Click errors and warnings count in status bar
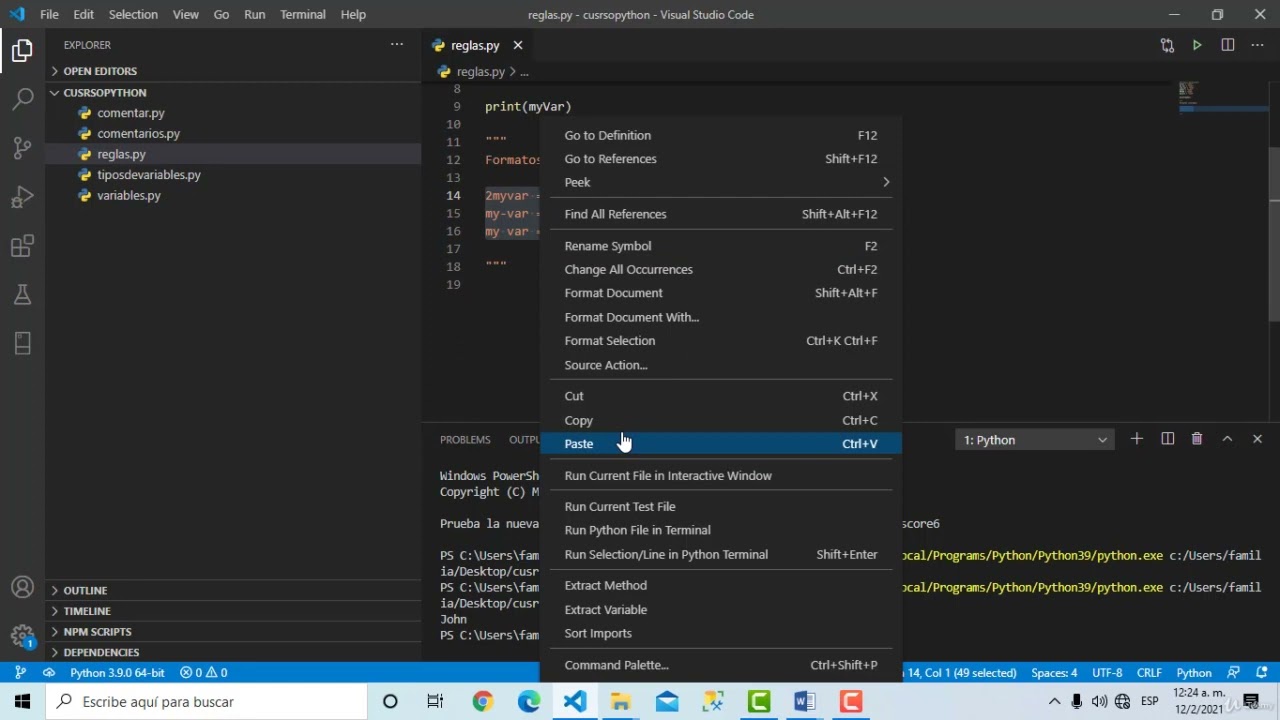 coord(204,673)
